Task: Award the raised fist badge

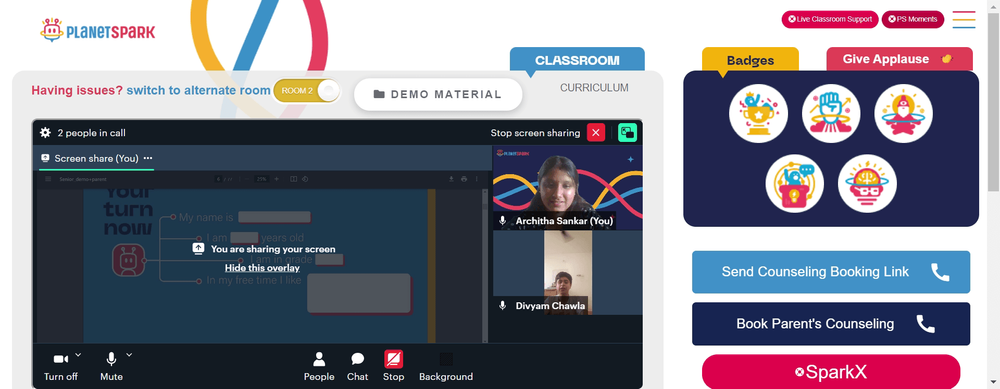Action: [831, 114]
